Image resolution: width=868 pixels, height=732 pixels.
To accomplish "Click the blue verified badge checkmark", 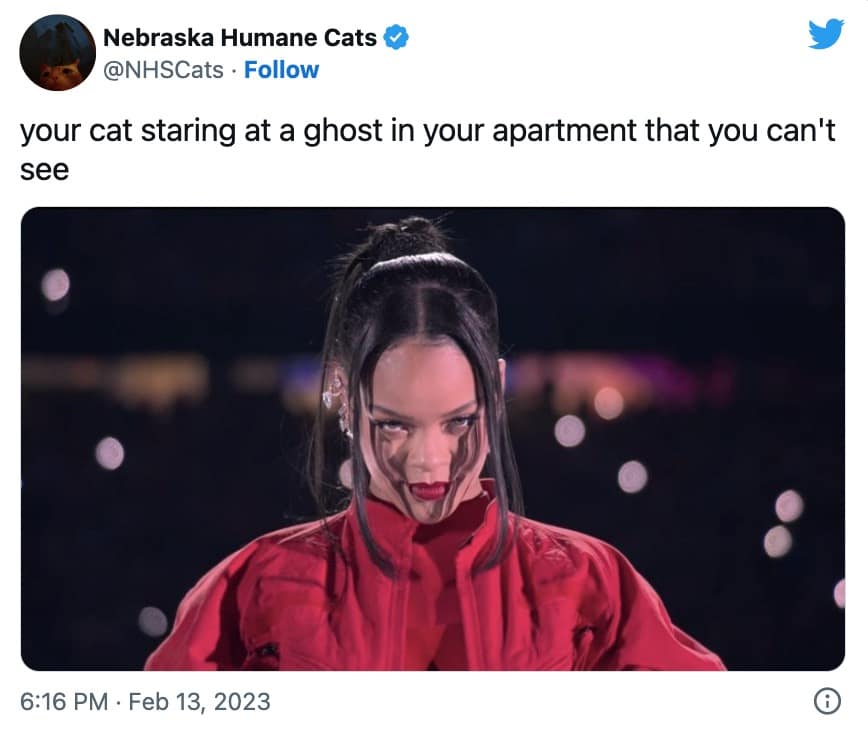I will click(x=396, y=38).
